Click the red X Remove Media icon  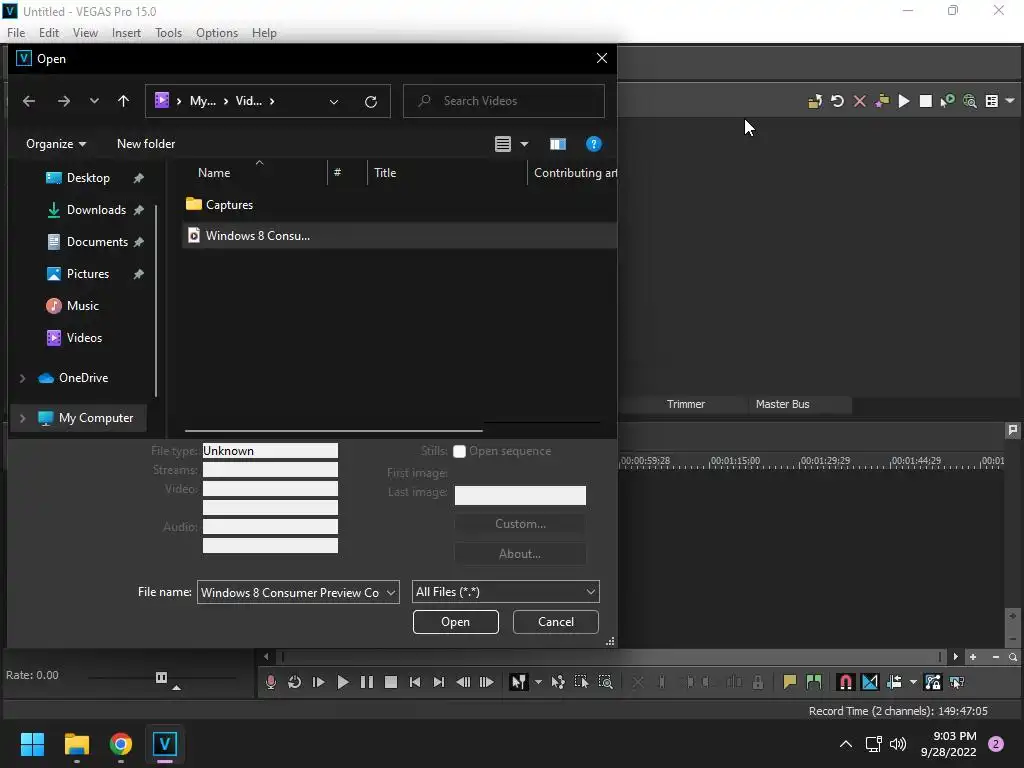tap(859, 101)
